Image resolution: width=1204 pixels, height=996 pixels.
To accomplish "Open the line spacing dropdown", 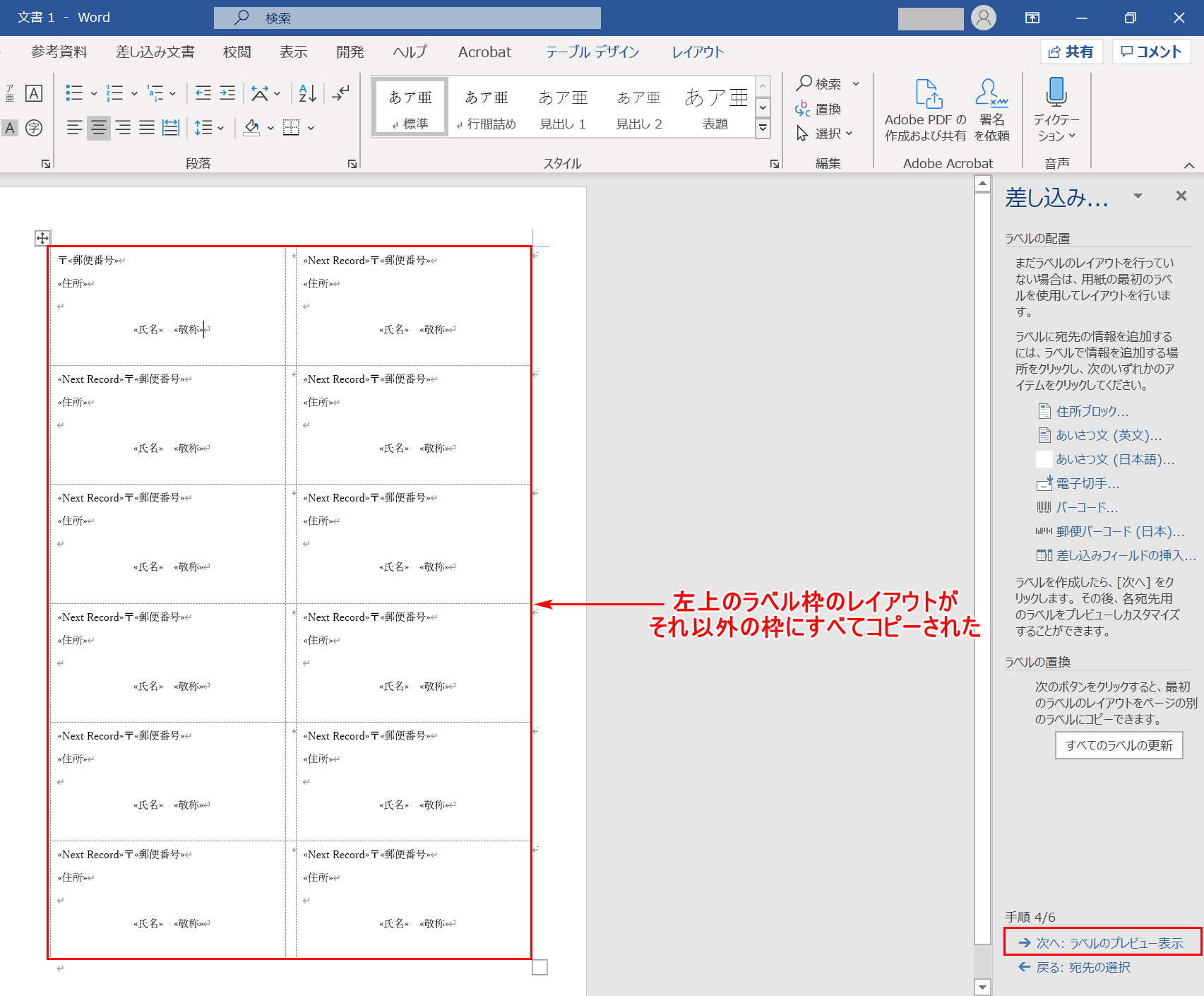I will tap(210, 128).
